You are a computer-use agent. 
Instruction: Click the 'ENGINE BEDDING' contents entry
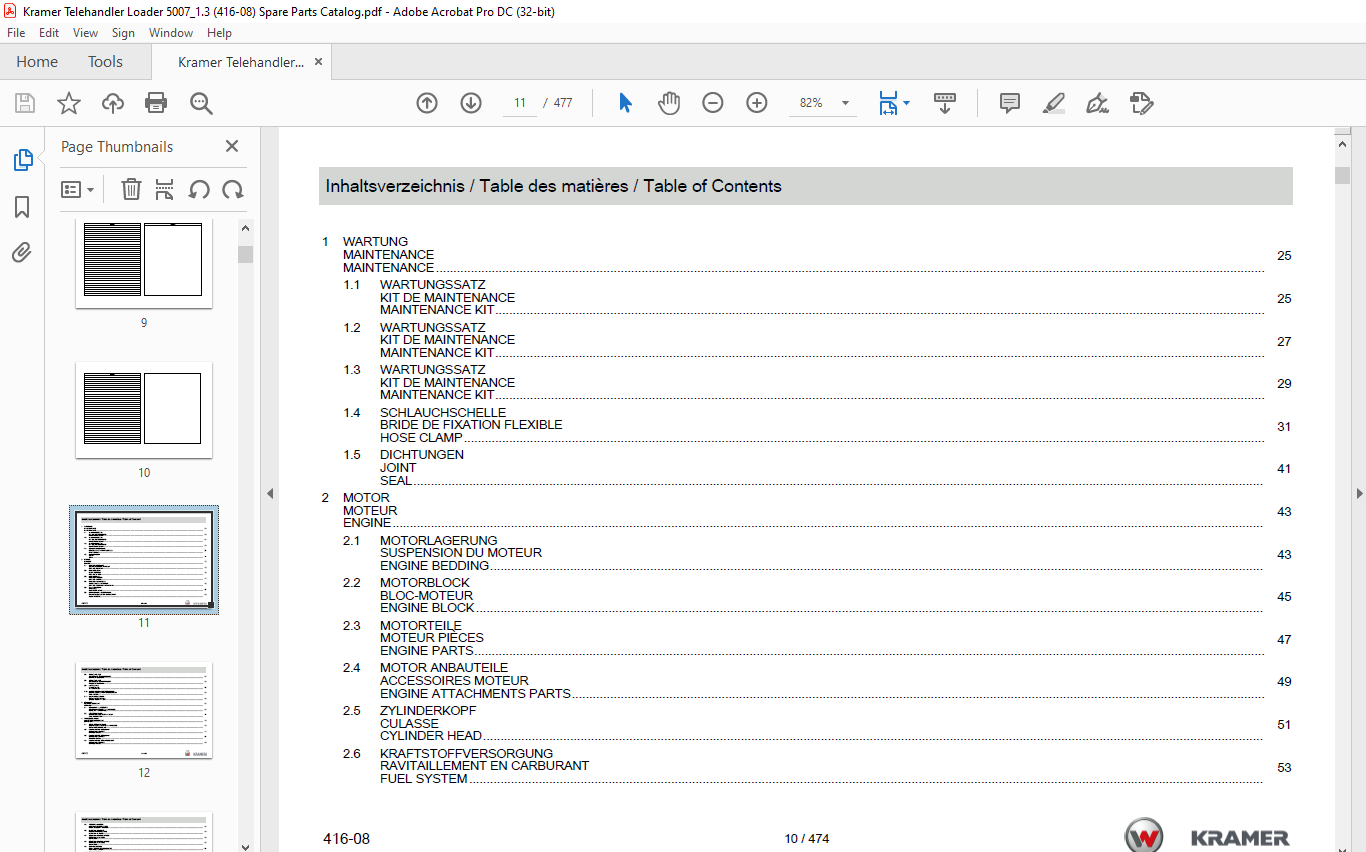point(434,566)
